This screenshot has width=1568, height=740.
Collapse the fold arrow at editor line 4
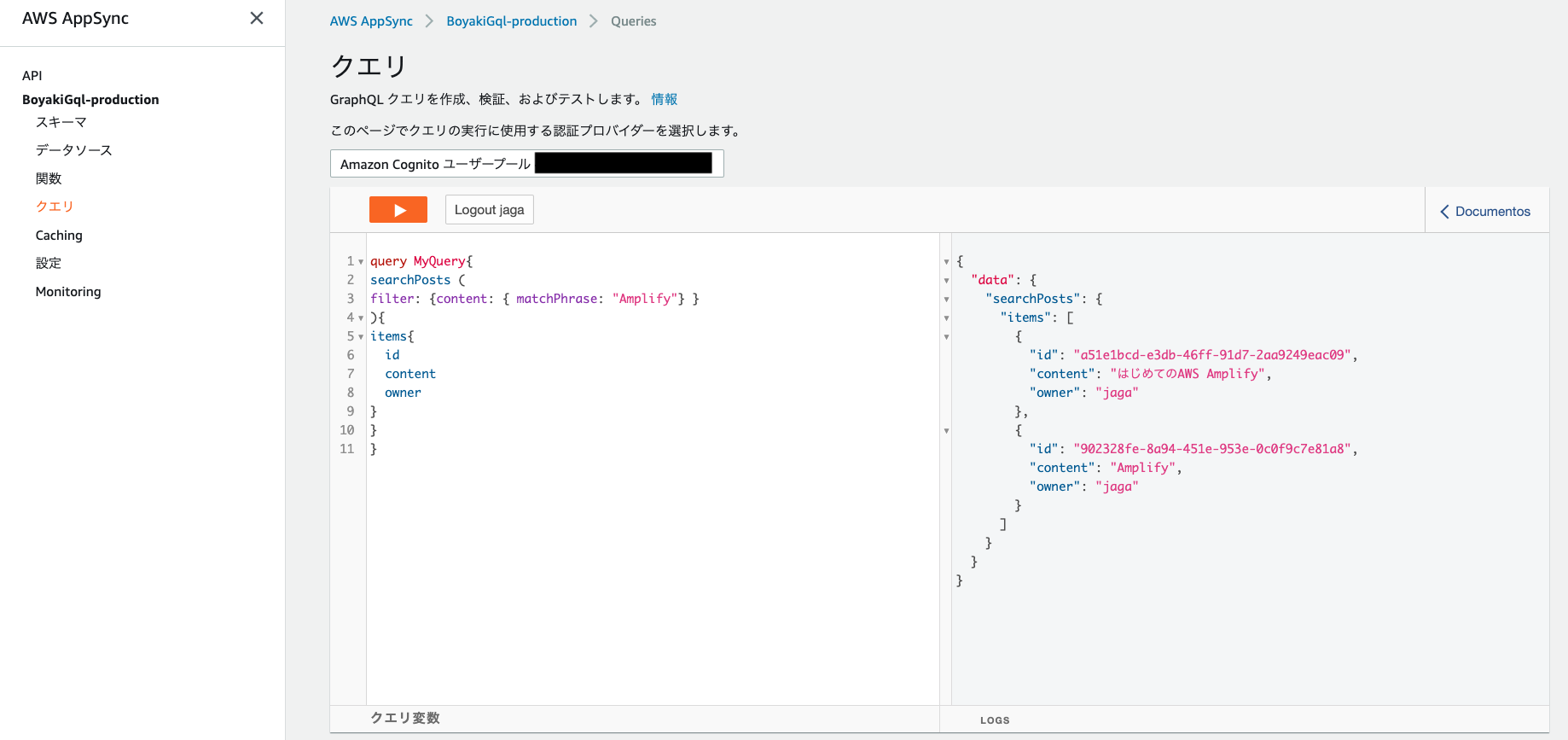[x=361, y=318]
